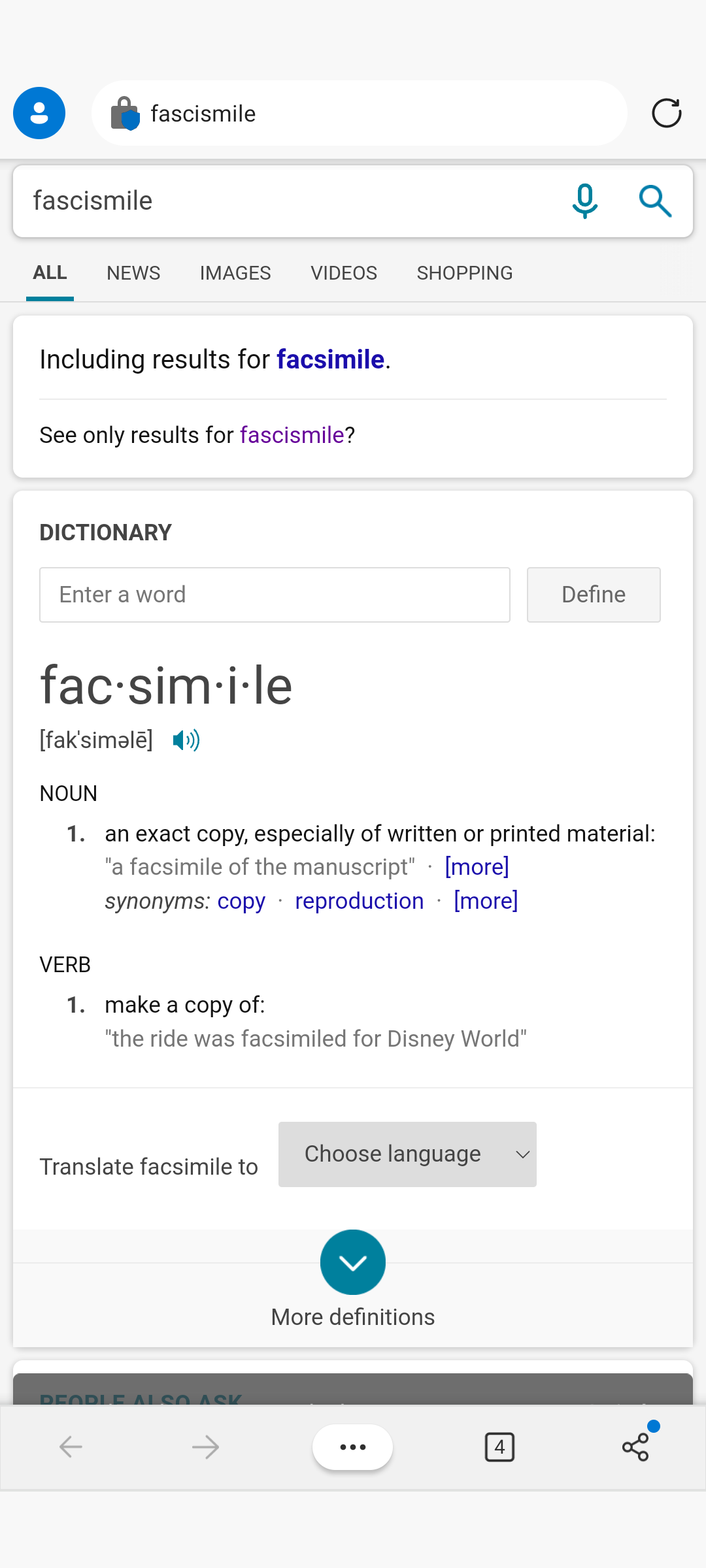
Task: Open the tab switcher showing 4 tabs
Action: [499, 1447]
